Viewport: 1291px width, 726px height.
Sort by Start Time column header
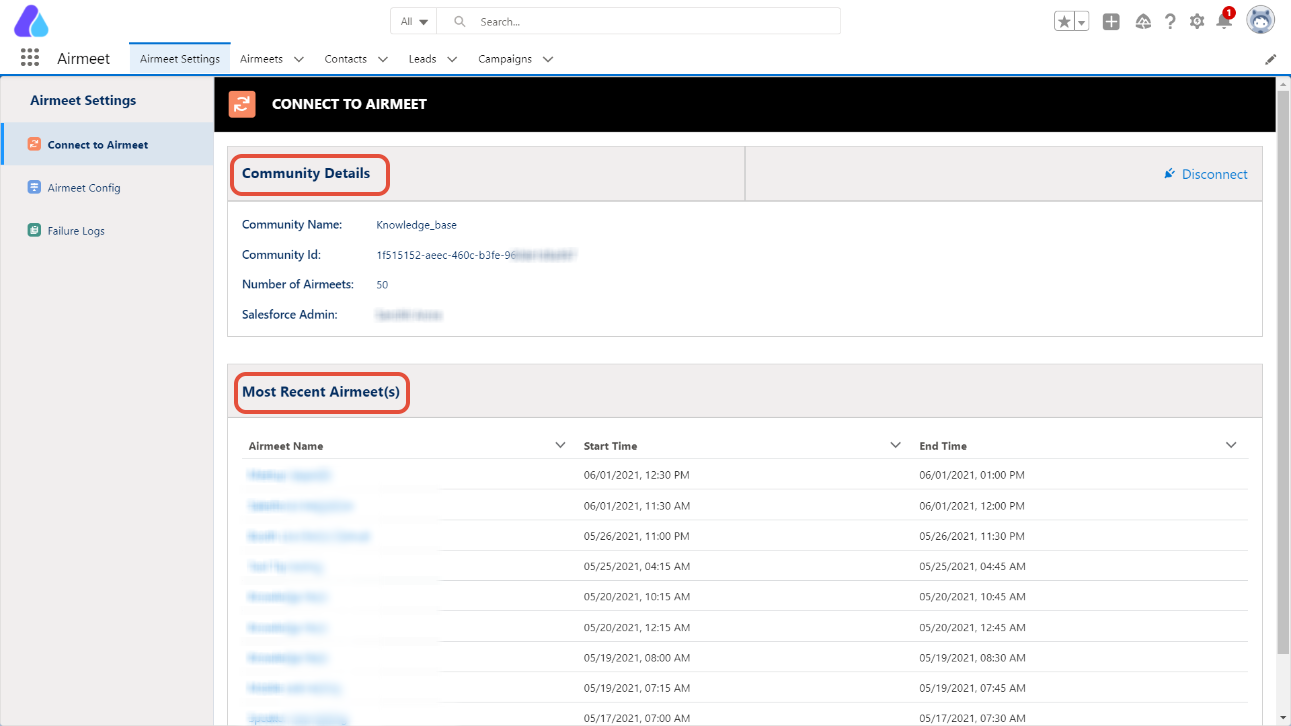click(610, 446)
